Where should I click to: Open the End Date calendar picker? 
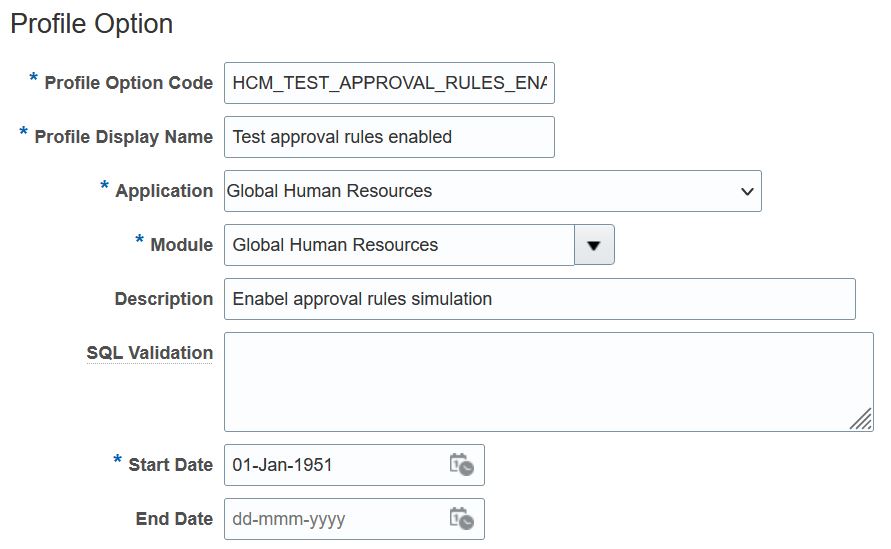[x=461, y=519]
